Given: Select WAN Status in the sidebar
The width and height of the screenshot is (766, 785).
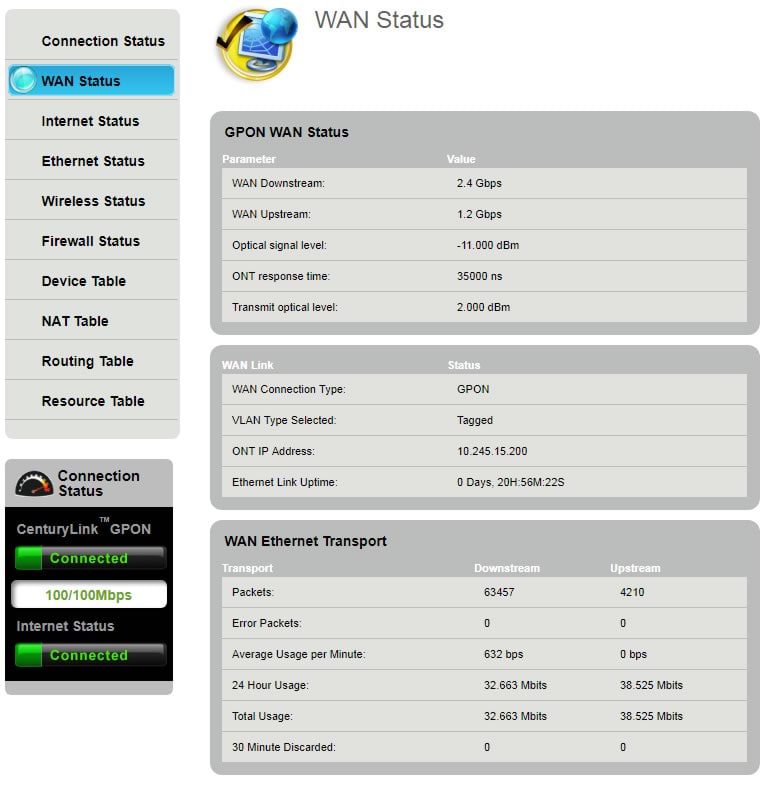Looking at the screenshot, I should 80,81.
